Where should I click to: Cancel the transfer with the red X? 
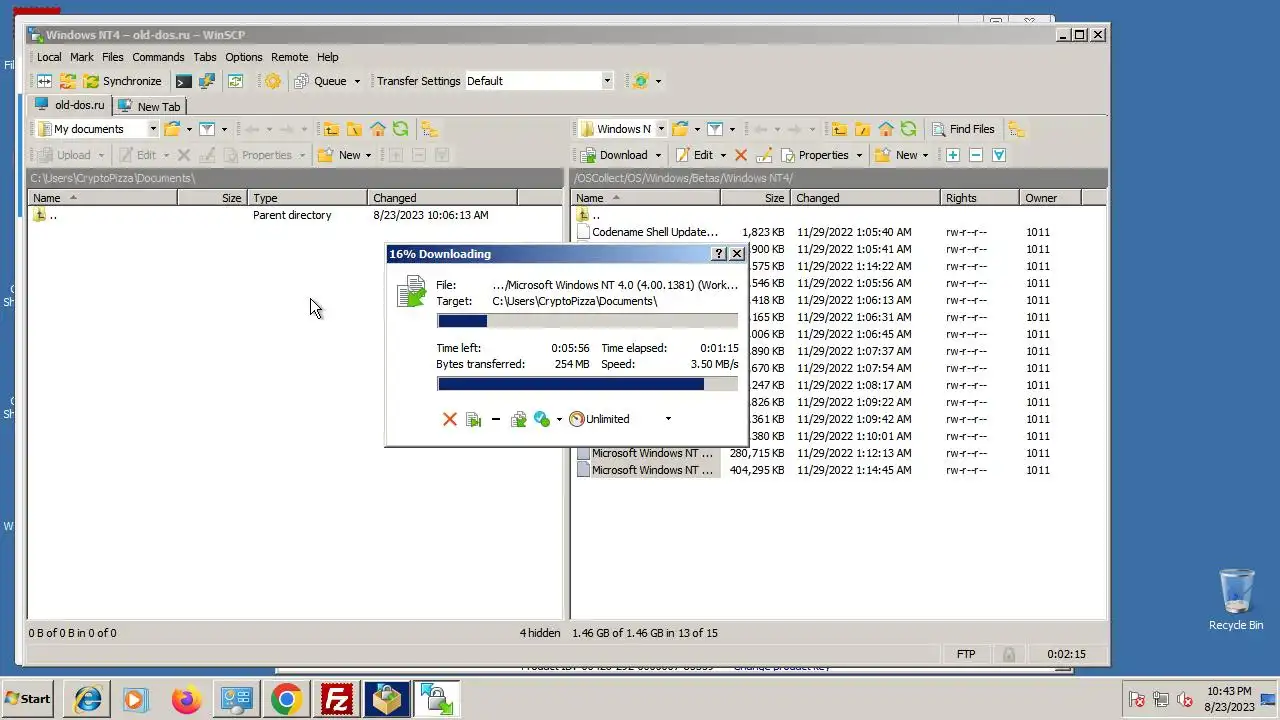tap(449, 419)
